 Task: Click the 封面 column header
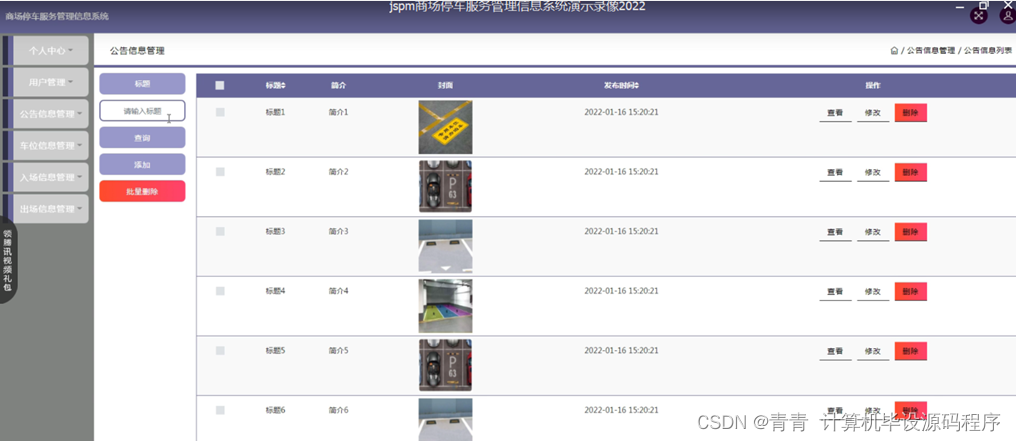click(445, 85)
